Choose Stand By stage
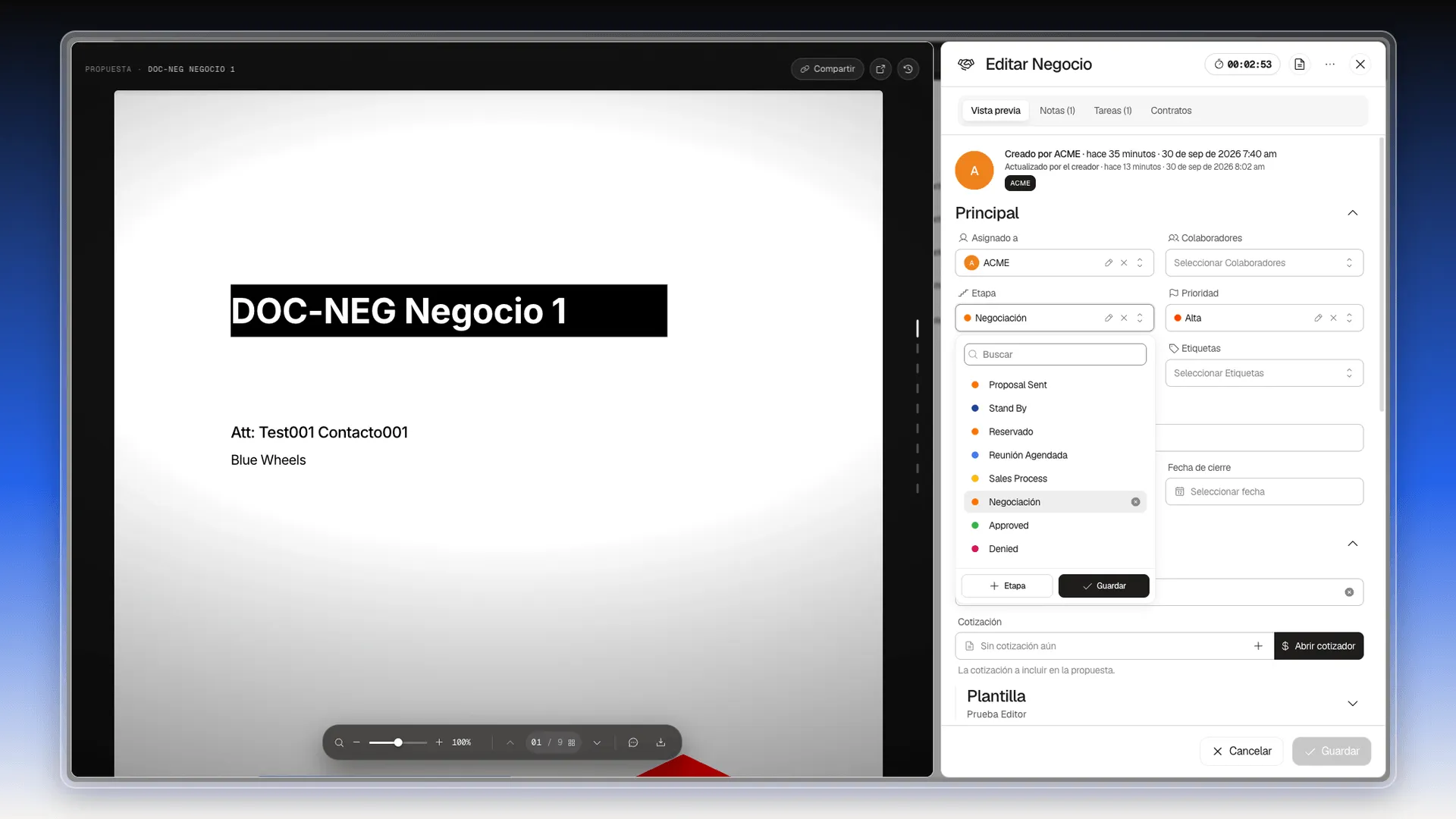Image resolution: width=1456 pixels, height=819 pixels. coord(1055,409)
